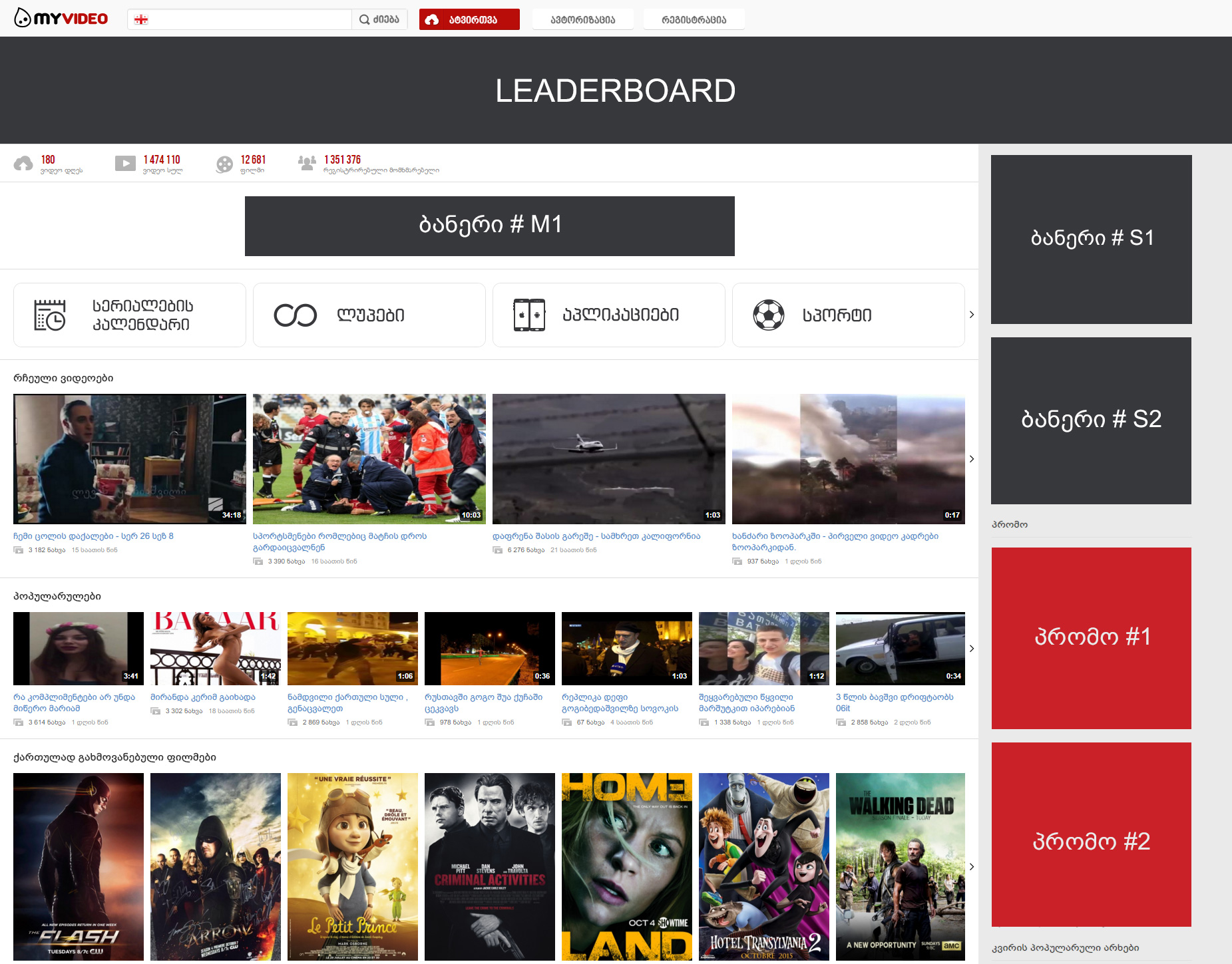Play the airplane landing video thumbnail

(608, 458)
